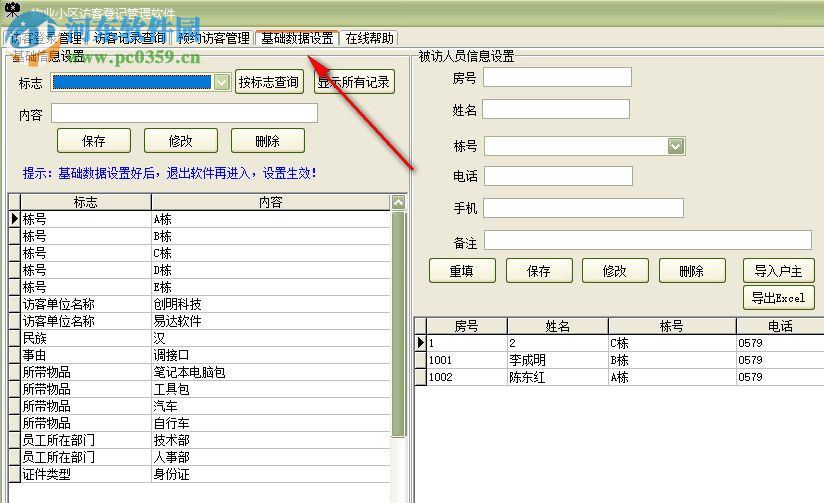Focus the 内容 input field

[184, 113]
